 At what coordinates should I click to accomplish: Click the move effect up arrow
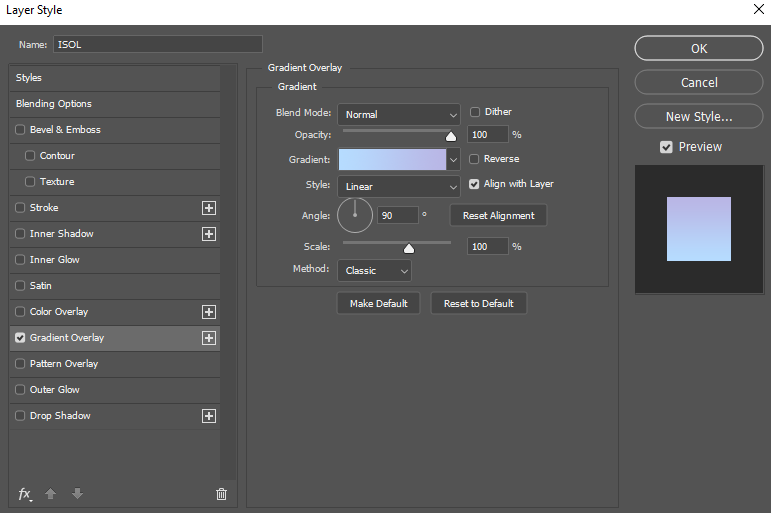point(50,493)
